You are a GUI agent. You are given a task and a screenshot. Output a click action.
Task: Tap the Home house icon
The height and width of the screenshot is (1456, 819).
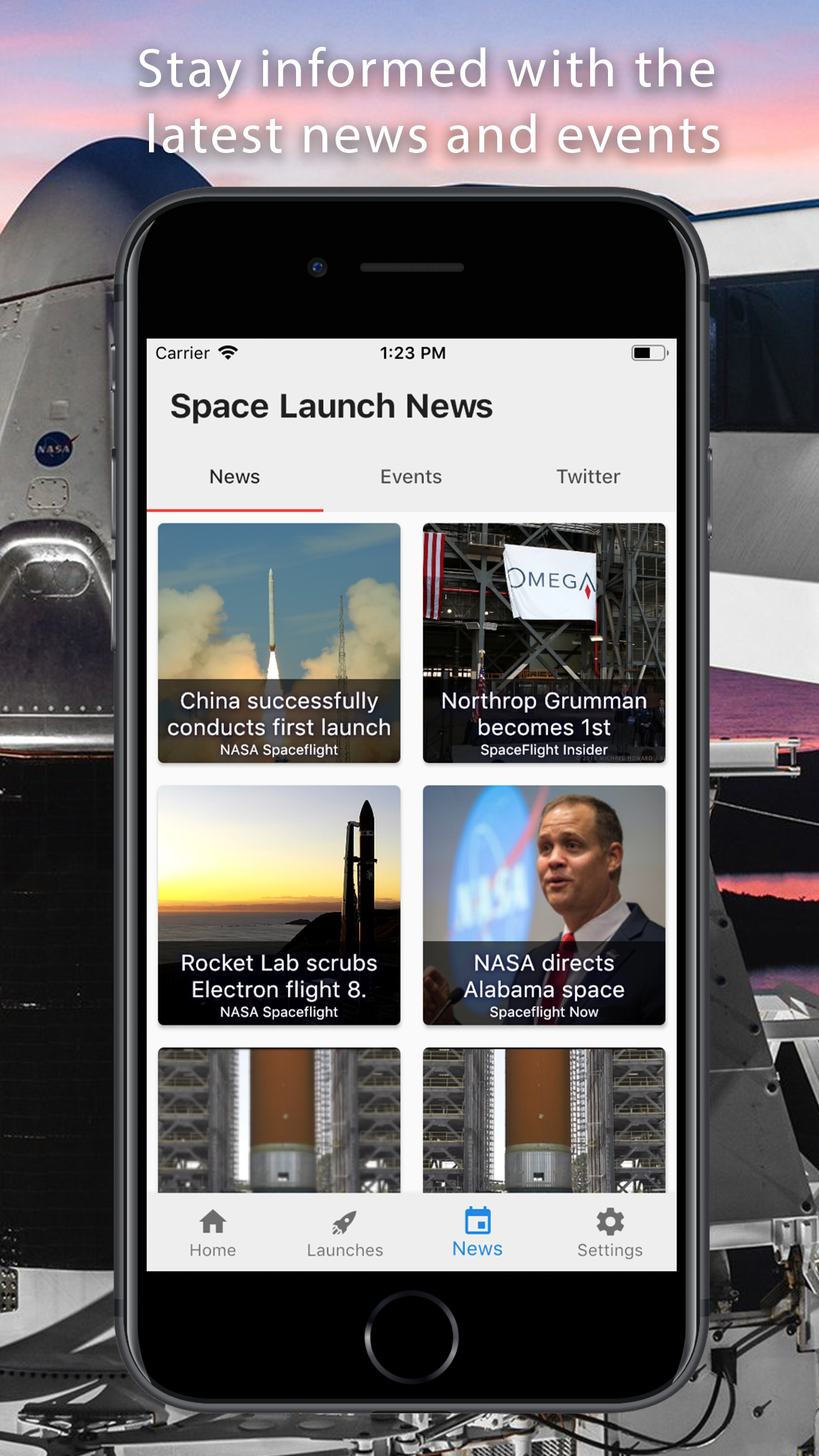tap(212, 1221)
